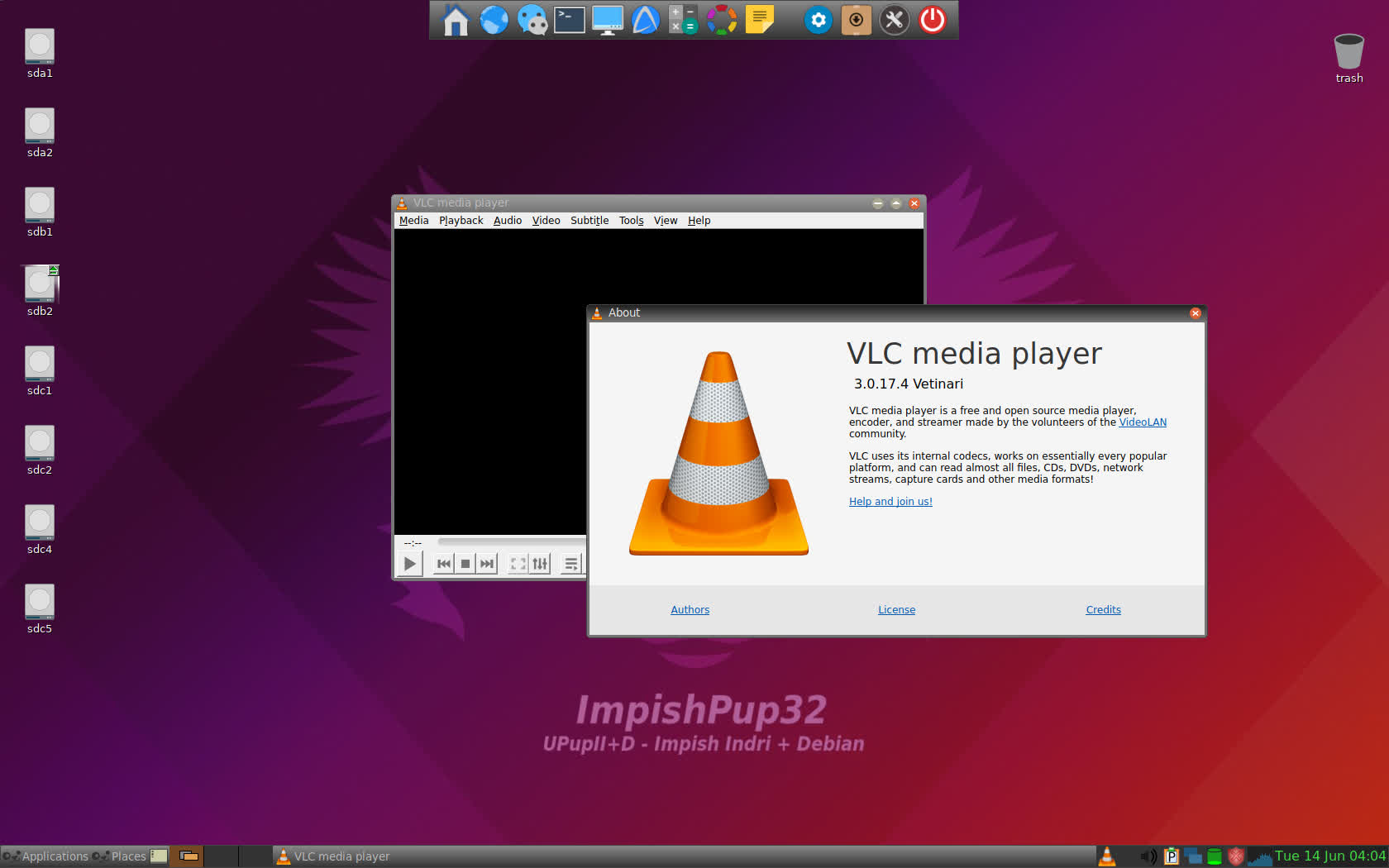Click the Previous track button in VLC
This screenshot has width=1389, height=868.
pos(444,564)
